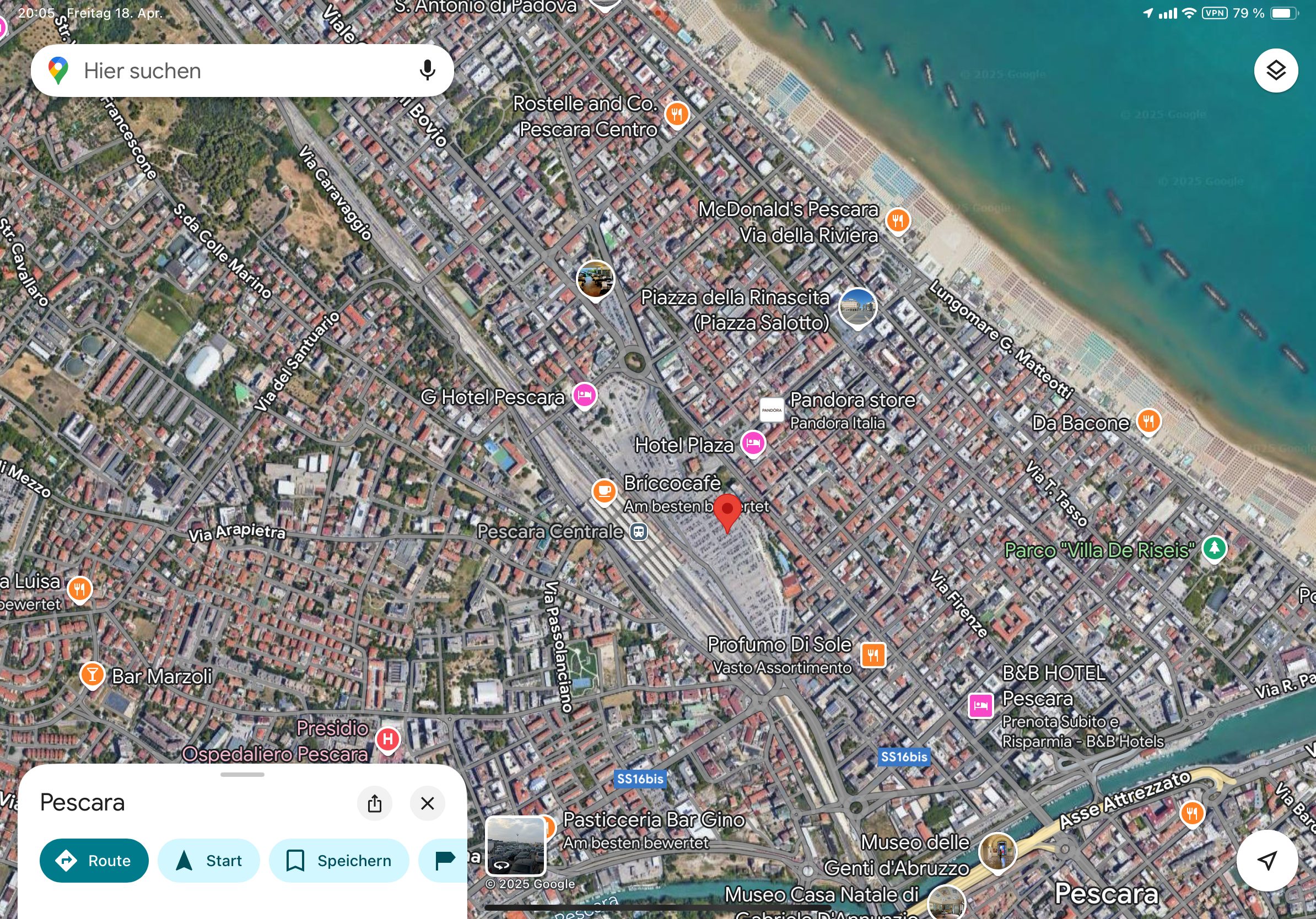Select the Hotel Plaza hotel icon
Viewport: 1316px width, 919px height.
tap(753, 444)
